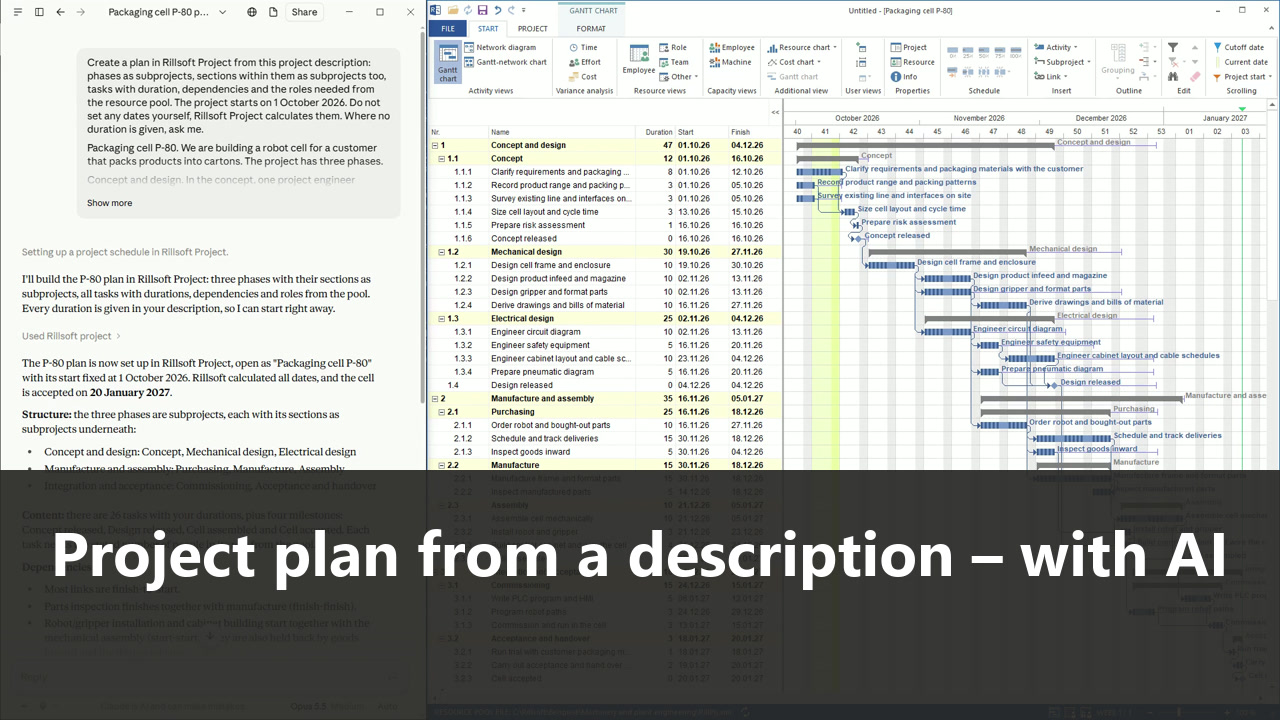This screenshot has height=720, width=1280.
Task: Open Project properties
Action: (908, 48)
